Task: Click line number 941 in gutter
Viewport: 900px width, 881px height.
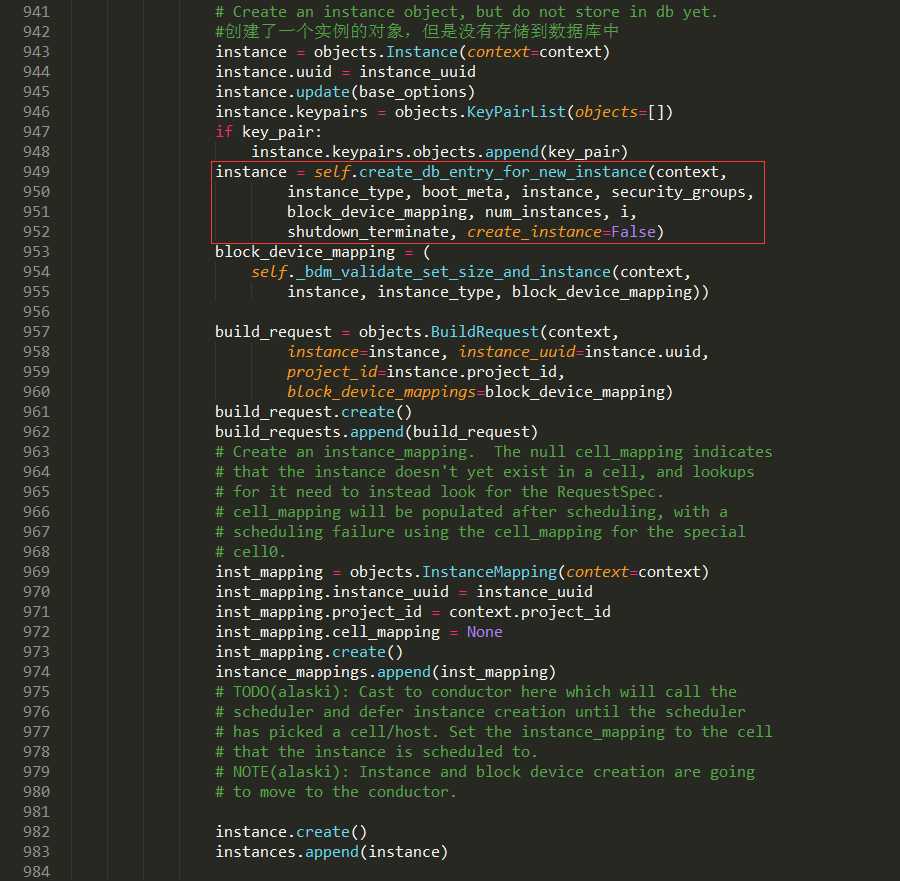Action: pos(36,12)
